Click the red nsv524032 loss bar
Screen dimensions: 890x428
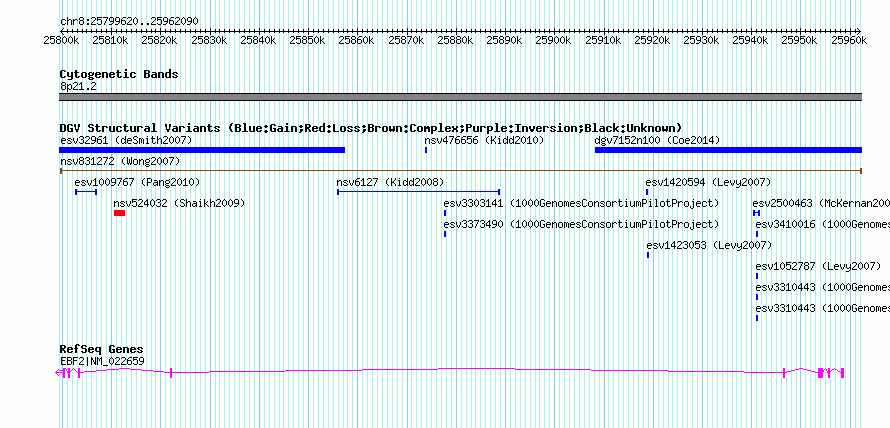(119, 213)
